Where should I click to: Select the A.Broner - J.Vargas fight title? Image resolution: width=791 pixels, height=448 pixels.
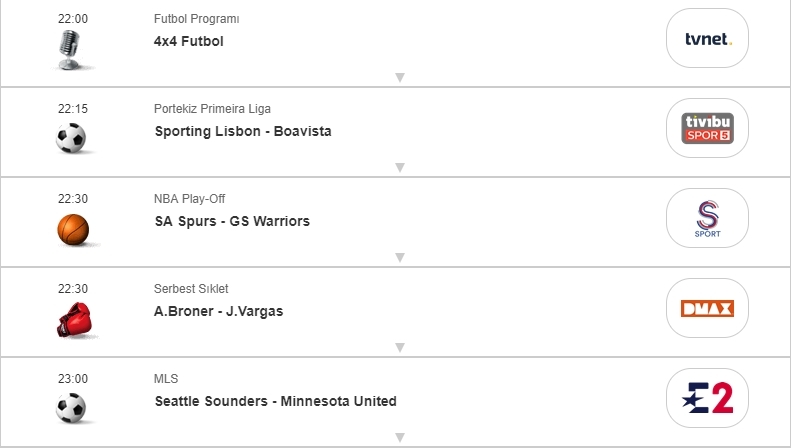click(219, 311)
